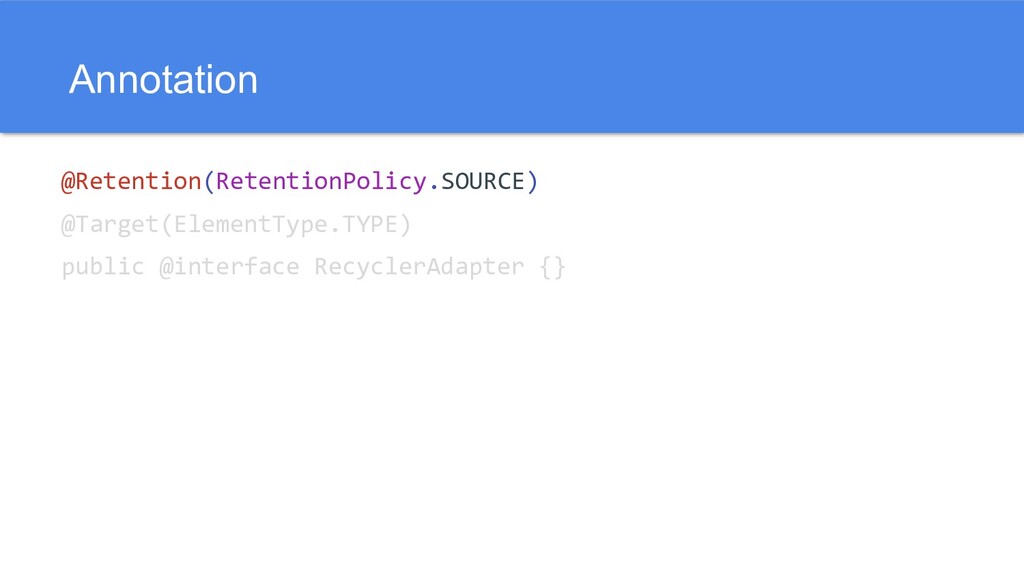Click the first line of code
Screen dimensions: 1024x576
tap(300, 182)
